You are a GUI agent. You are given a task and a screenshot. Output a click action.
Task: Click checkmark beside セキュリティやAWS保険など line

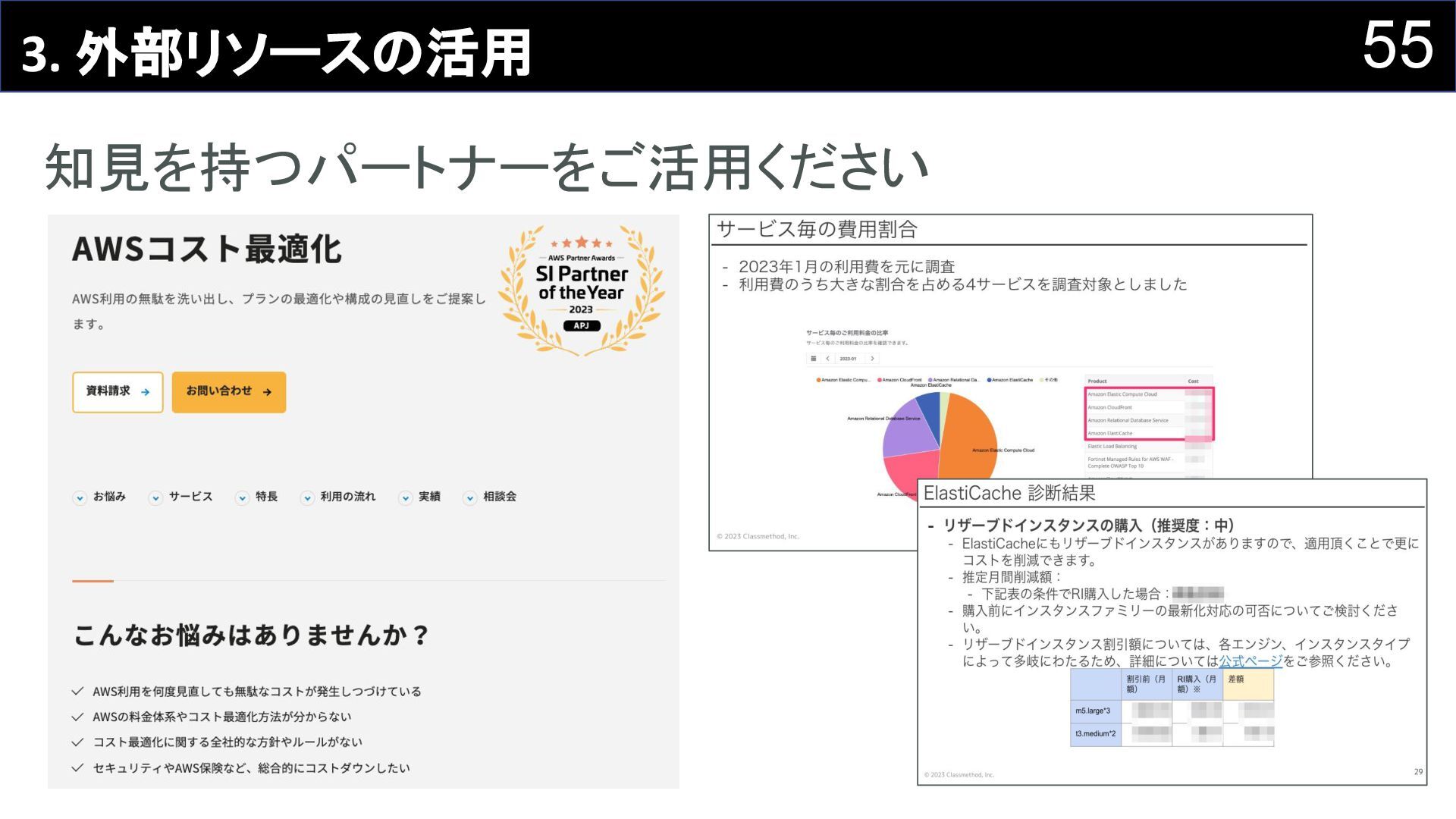tap(77, 768)
